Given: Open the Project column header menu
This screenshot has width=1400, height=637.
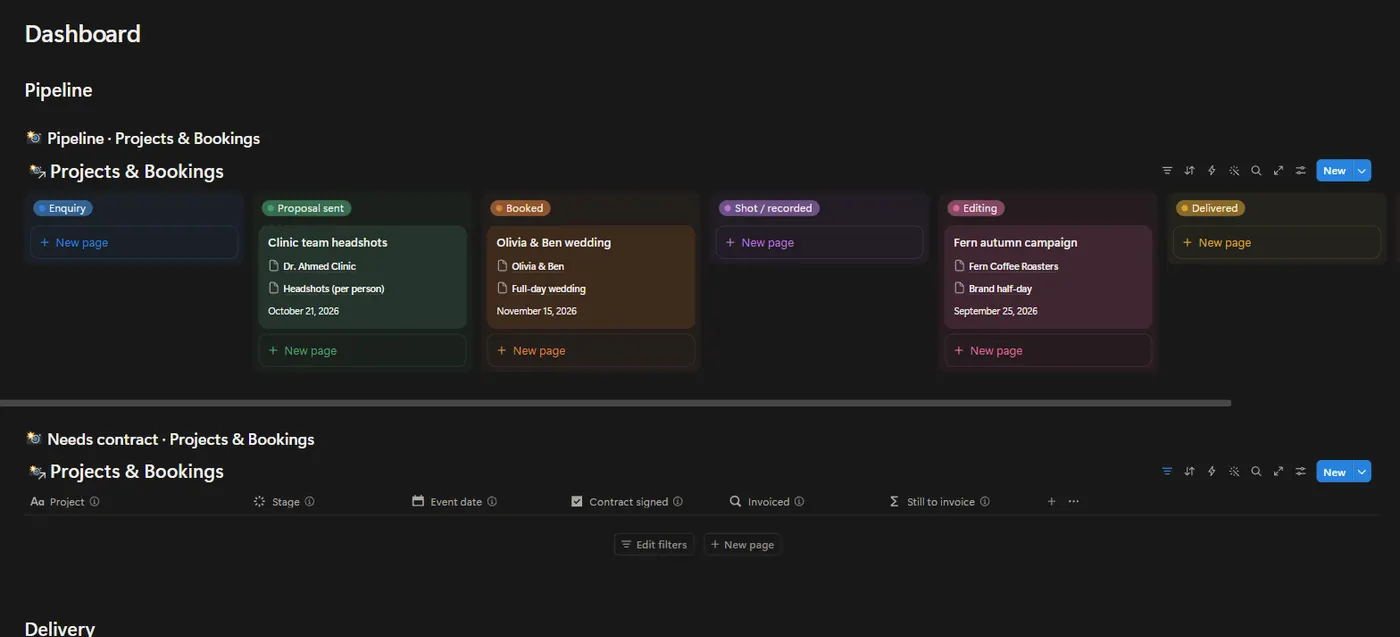Looking at the screenshot, I should coord(65,502).
